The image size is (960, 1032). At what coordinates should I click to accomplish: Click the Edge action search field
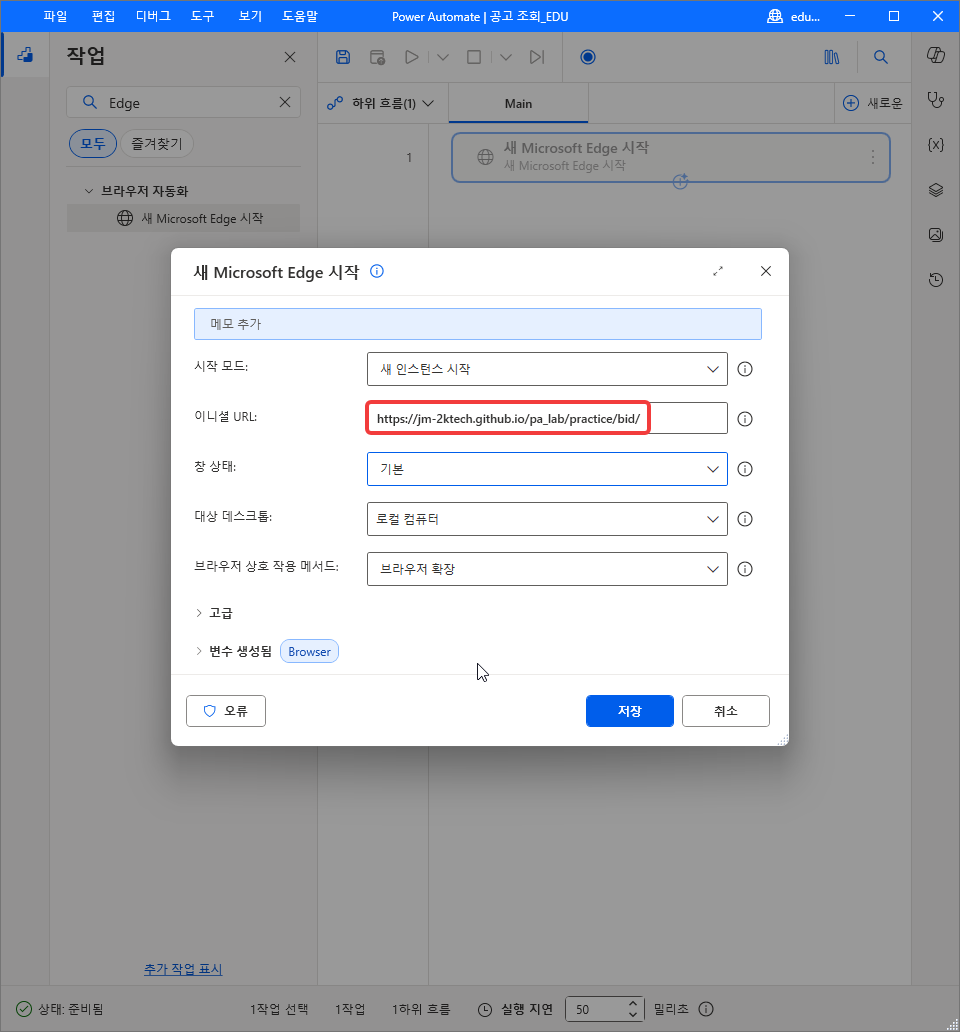coord(184,102)
